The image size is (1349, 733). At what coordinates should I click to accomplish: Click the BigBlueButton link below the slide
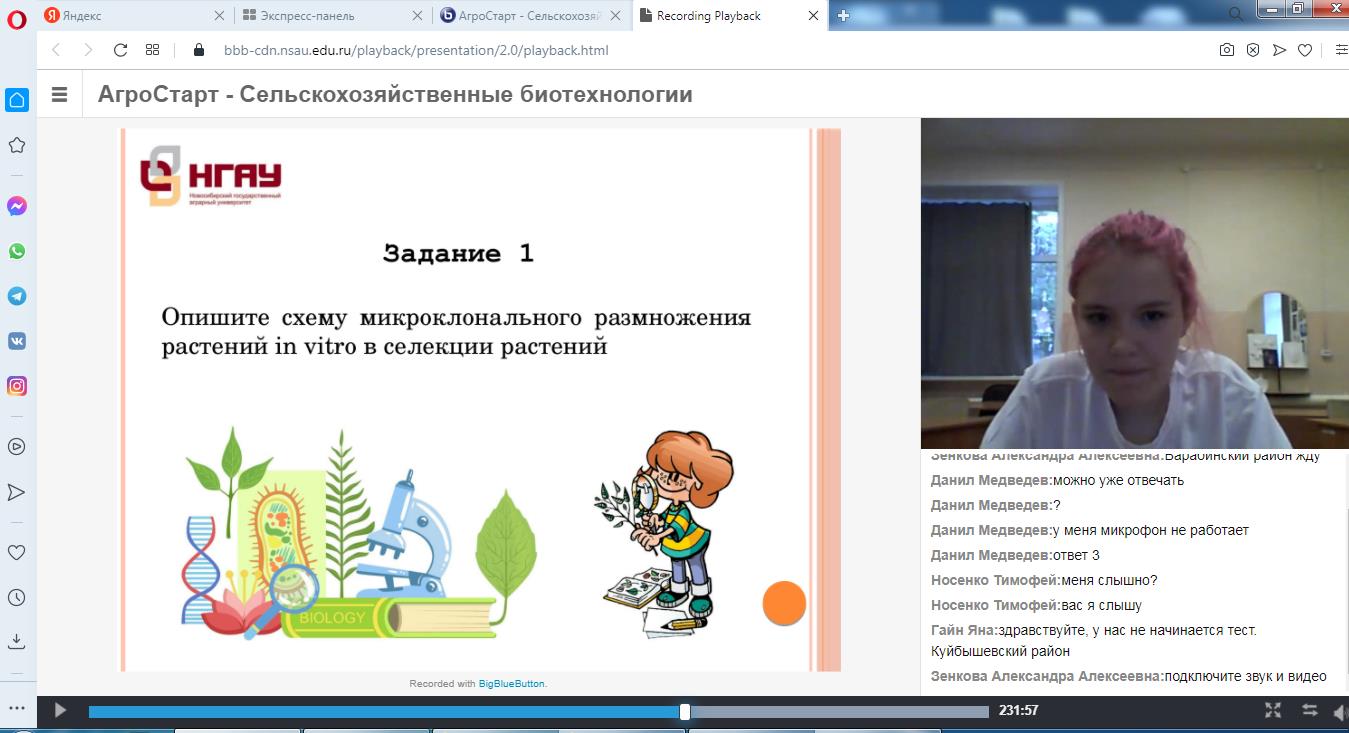coord(511,684)
